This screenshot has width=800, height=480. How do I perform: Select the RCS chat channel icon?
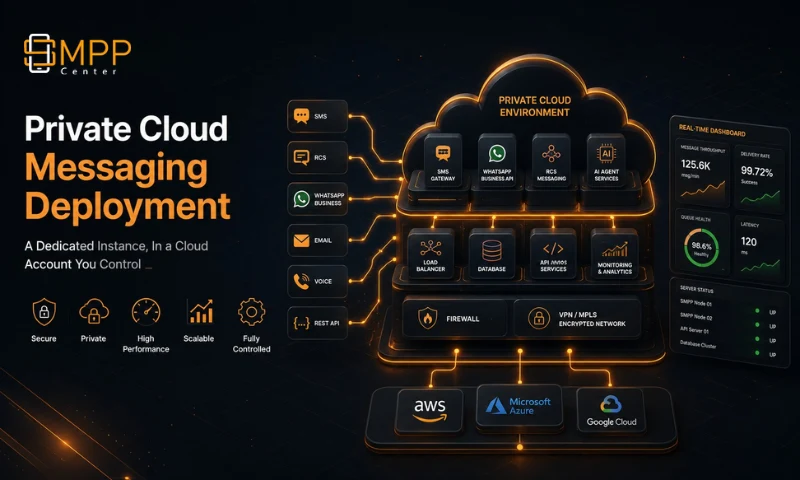click(302, 158)
